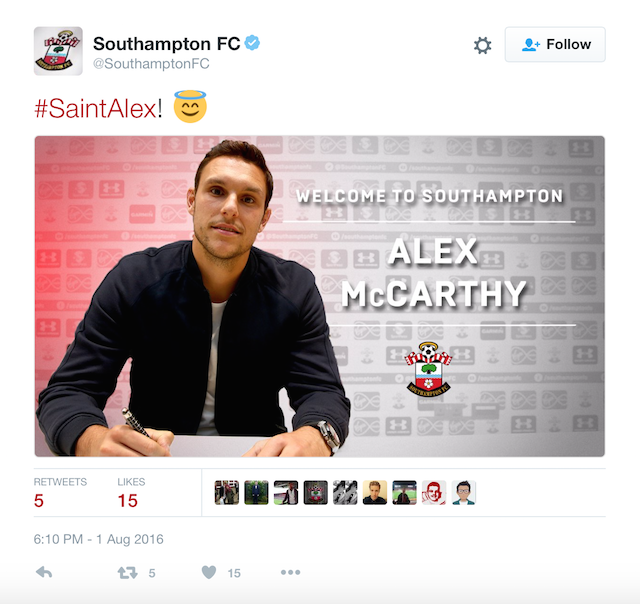Click the cartoon glasses liker avatar
This screenshot has height=604, width=640.
(x=464, y=493)
